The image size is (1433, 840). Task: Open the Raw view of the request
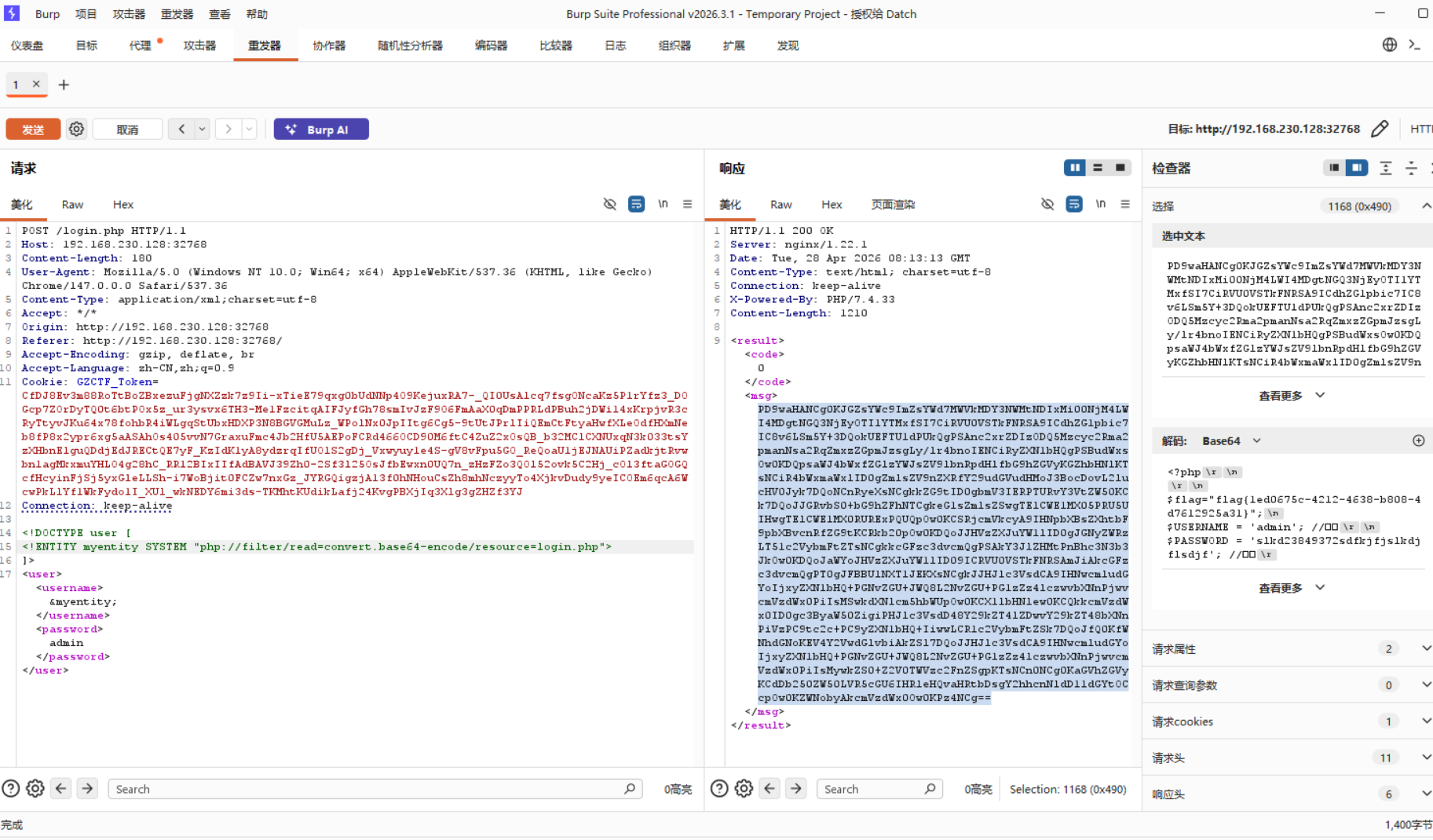pyautogui.click(x=72, y=204)
